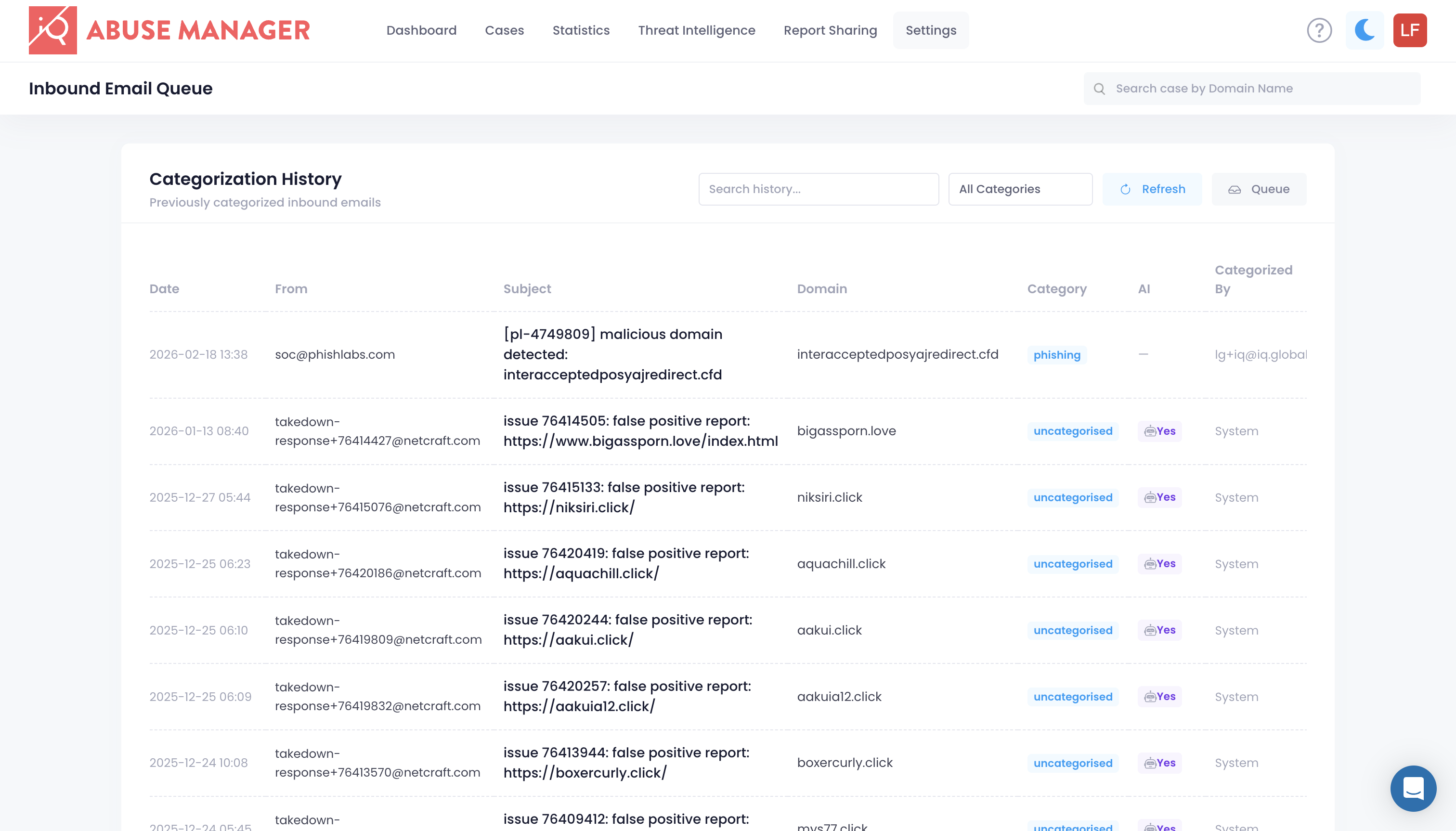Screen dimensions: 1456x831
Task: Open subject issue 76413944 false positive report
Action: click(x=626, y=763)
